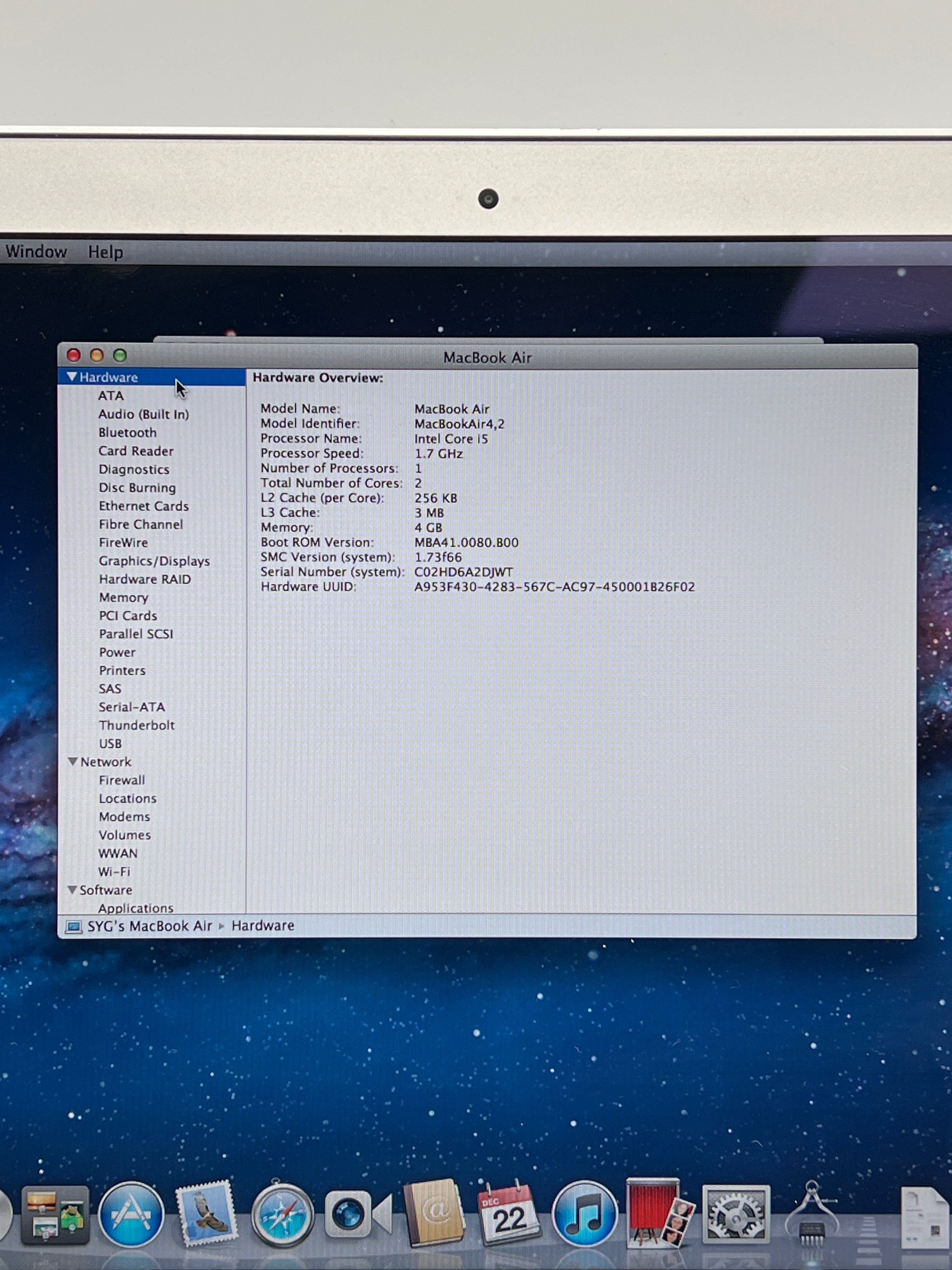Select Power in the sidebar
Image resolution: width=952 pixels, height=1270 pixels.
tap(117, 652)
